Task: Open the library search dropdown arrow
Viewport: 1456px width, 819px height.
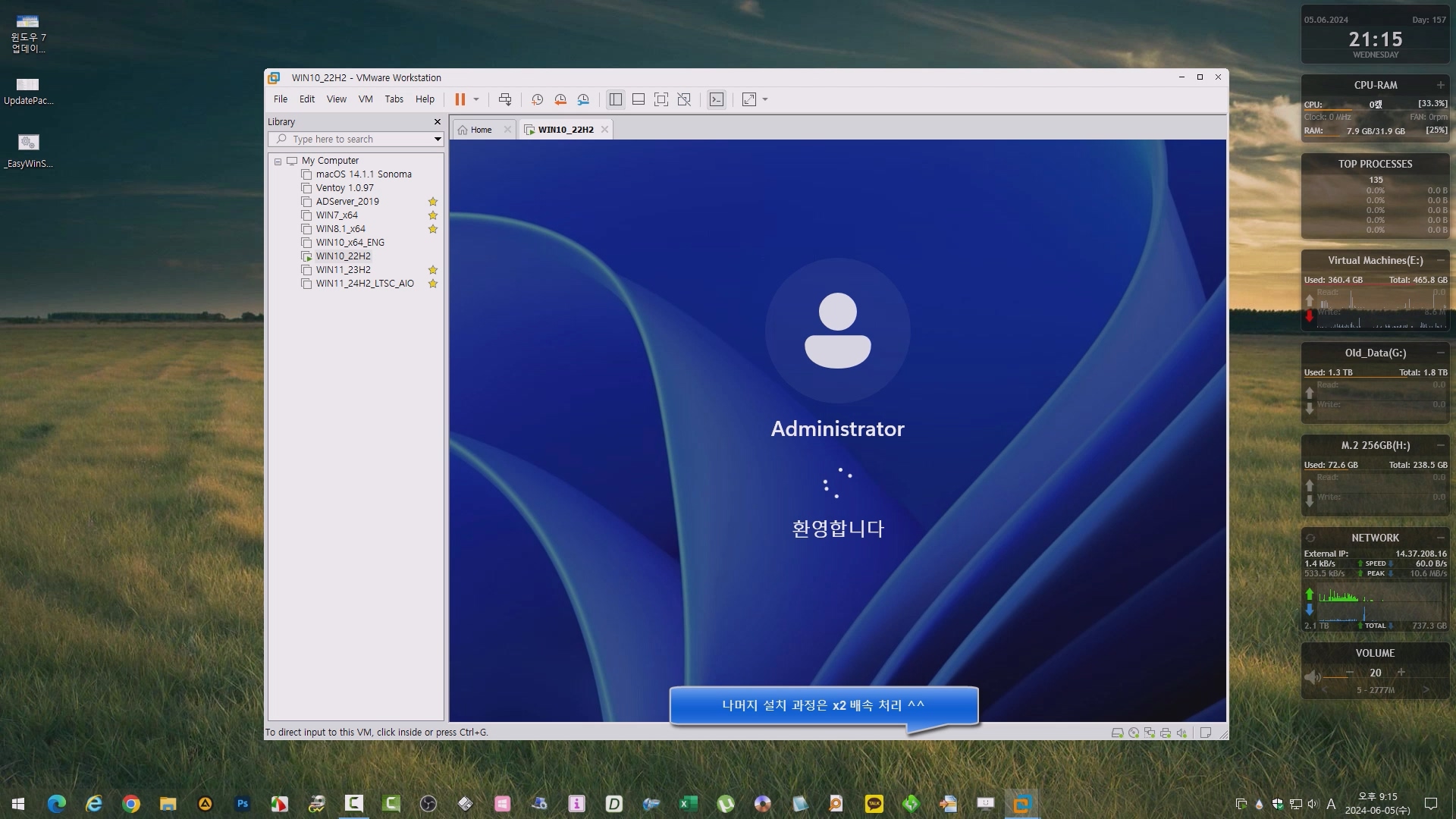Action: (438, 139)
